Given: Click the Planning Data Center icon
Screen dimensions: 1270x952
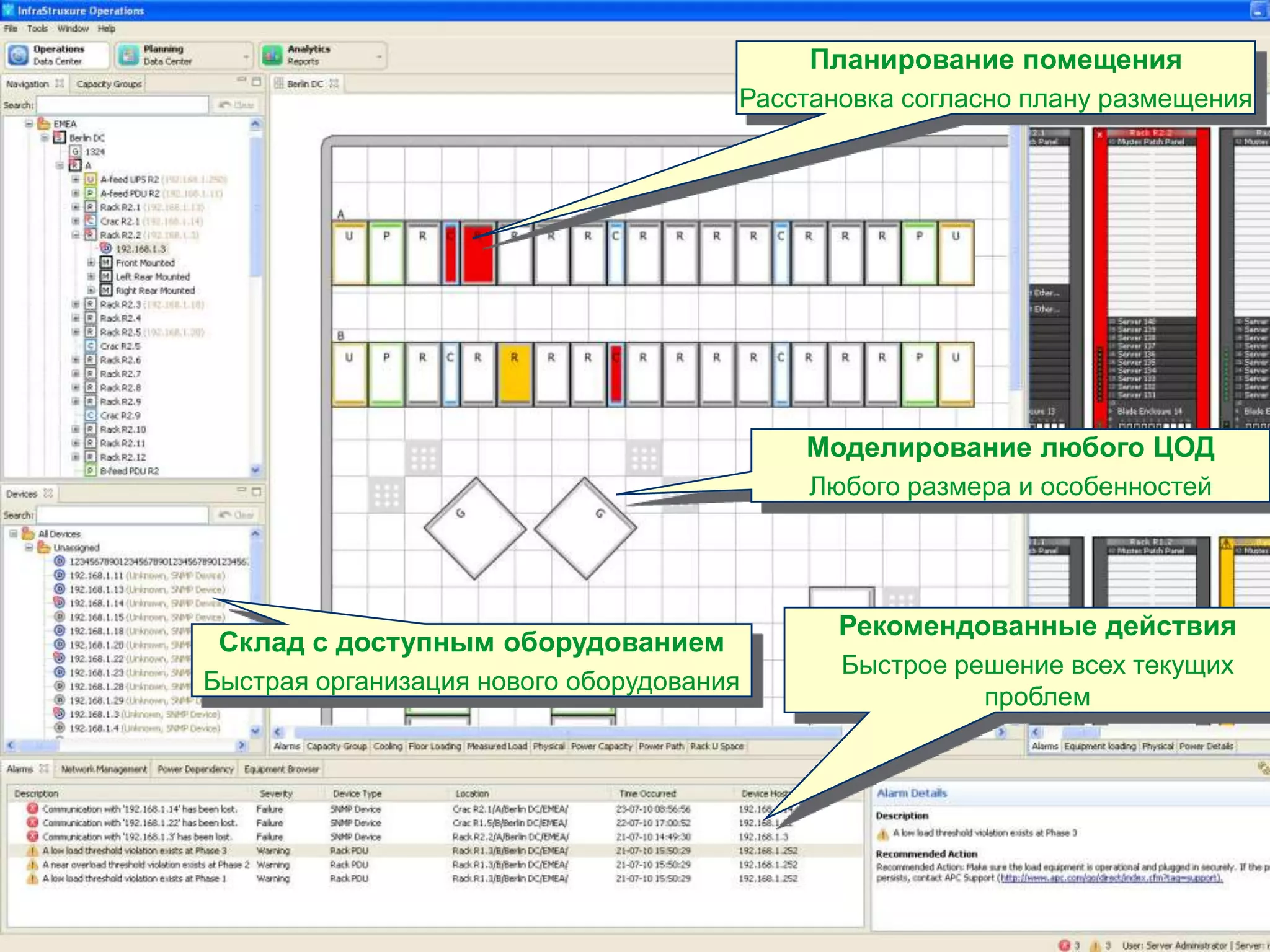Looking at the screenshot, I should [x=128, y=55].
